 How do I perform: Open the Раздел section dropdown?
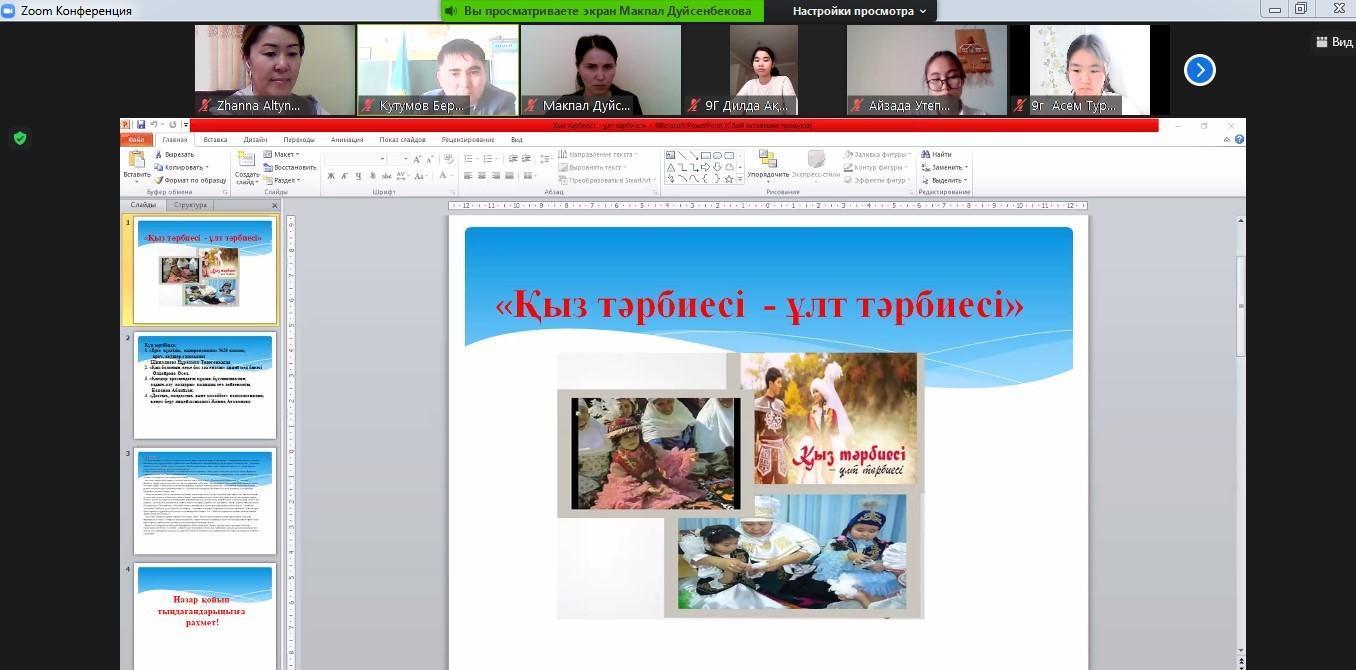283,180
